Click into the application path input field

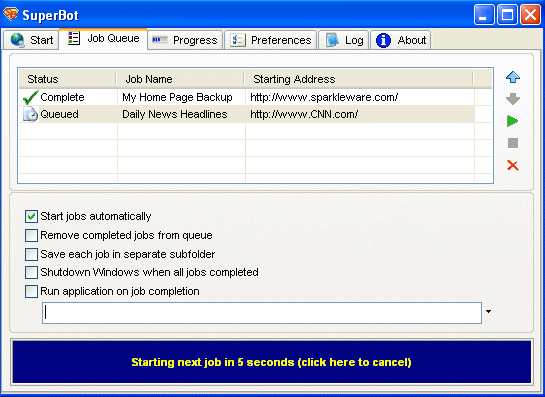pos(262,313)
